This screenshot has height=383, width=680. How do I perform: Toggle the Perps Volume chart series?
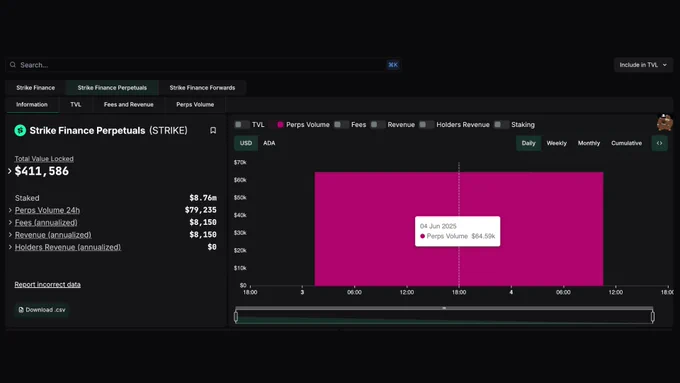(276, 124)
